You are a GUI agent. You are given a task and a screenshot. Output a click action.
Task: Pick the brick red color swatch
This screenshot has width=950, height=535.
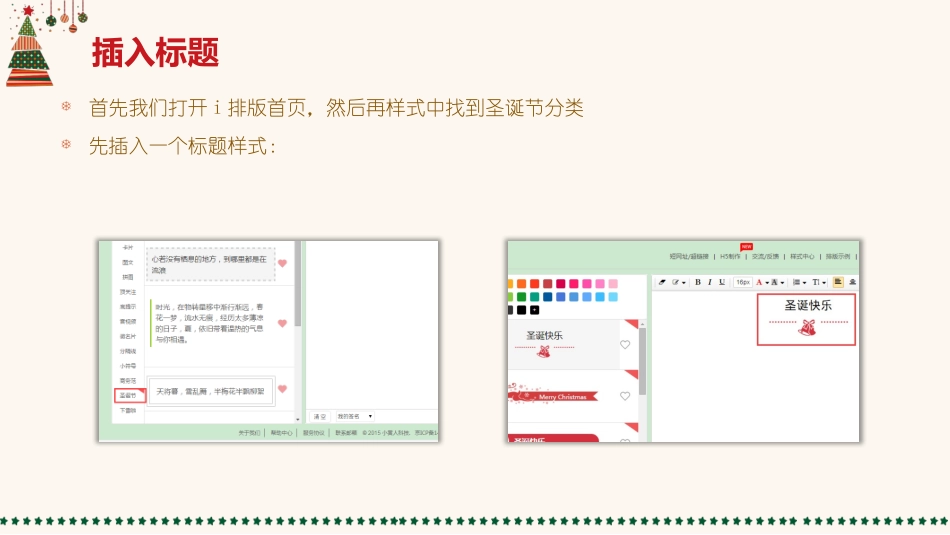pyautogui.click(x=548, y=284)
